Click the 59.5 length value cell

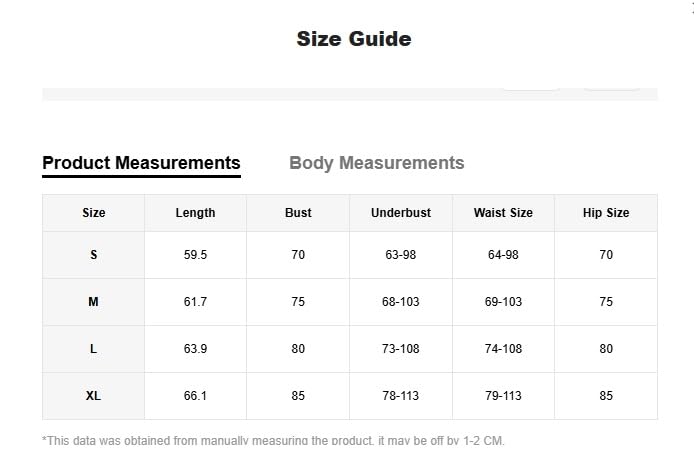pyautogui.click(x=195, y=255)
